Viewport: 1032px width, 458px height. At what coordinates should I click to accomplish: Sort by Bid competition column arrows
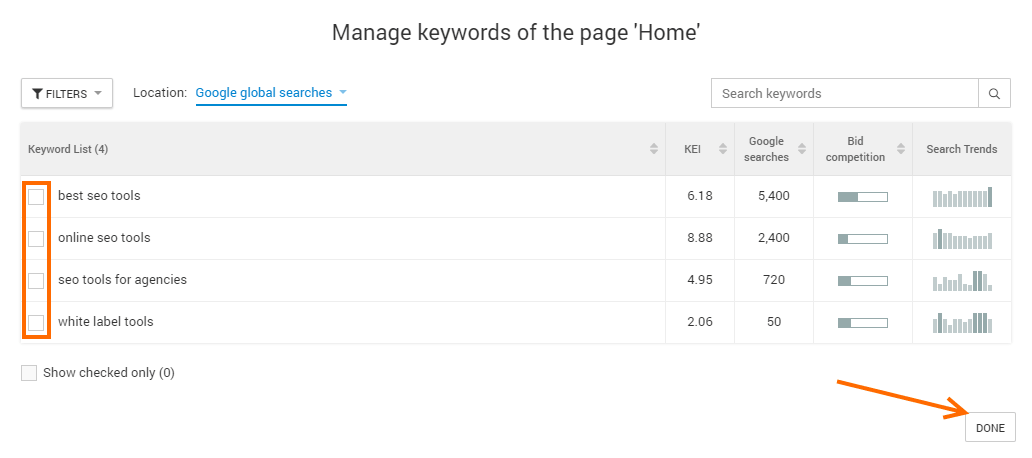click(x=901, y=149)
